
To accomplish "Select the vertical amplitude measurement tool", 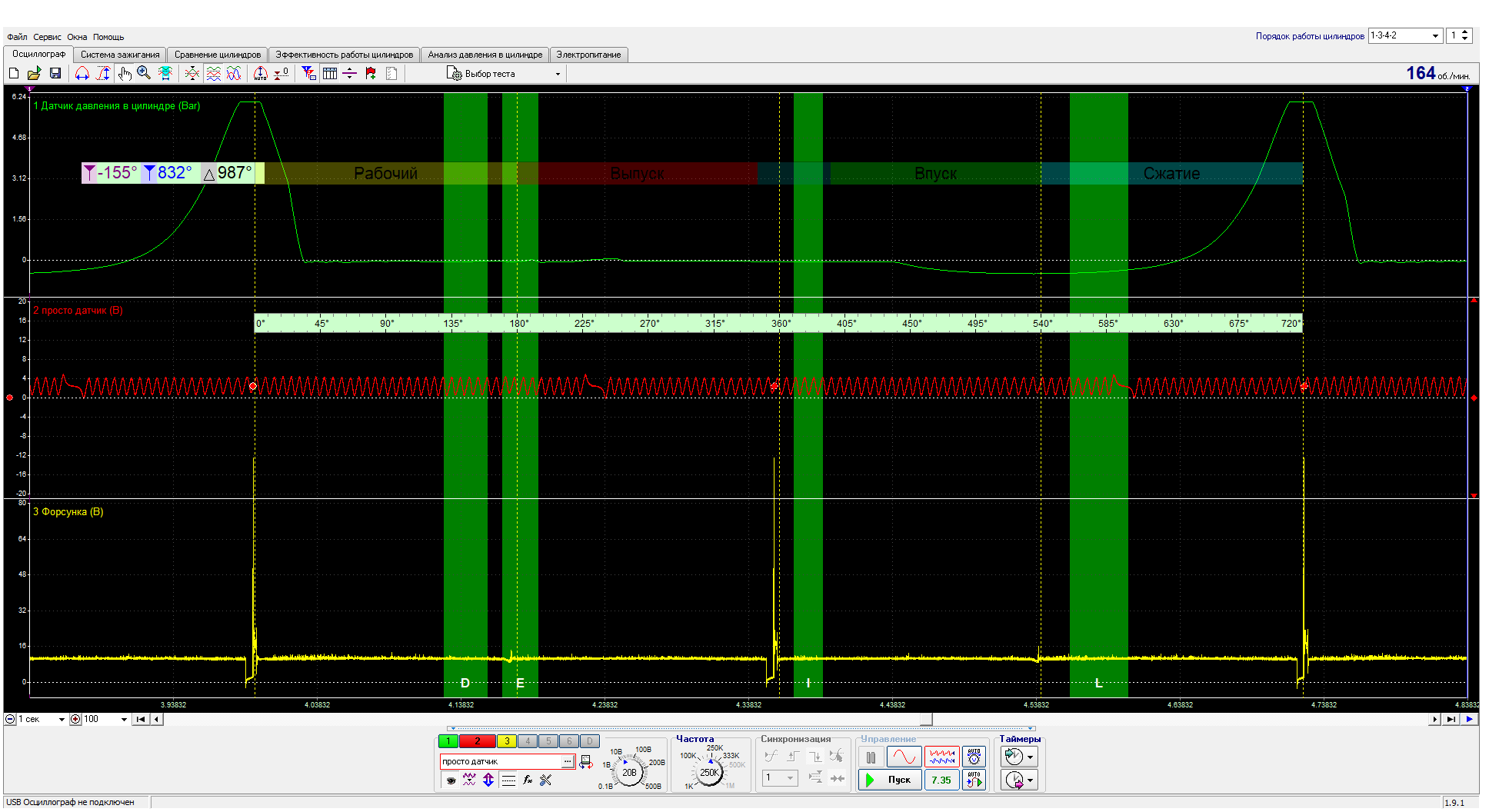I will (x=103, y=73).
